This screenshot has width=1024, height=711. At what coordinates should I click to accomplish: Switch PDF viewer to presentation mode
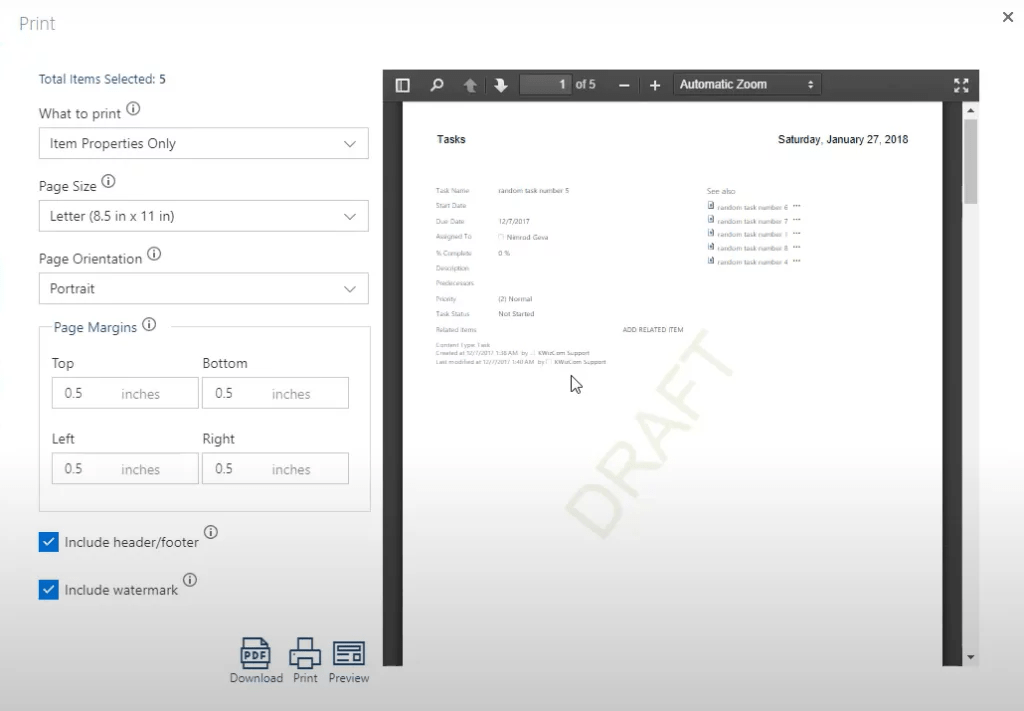tap(961, 85)
